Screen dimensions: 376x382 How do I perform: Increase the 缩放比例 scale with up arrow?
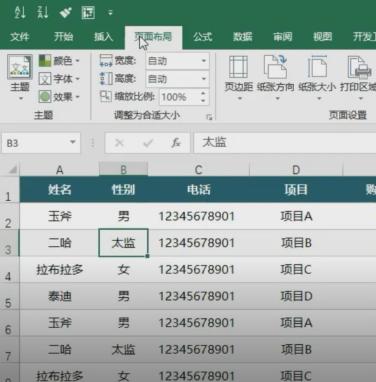(203, 93)
